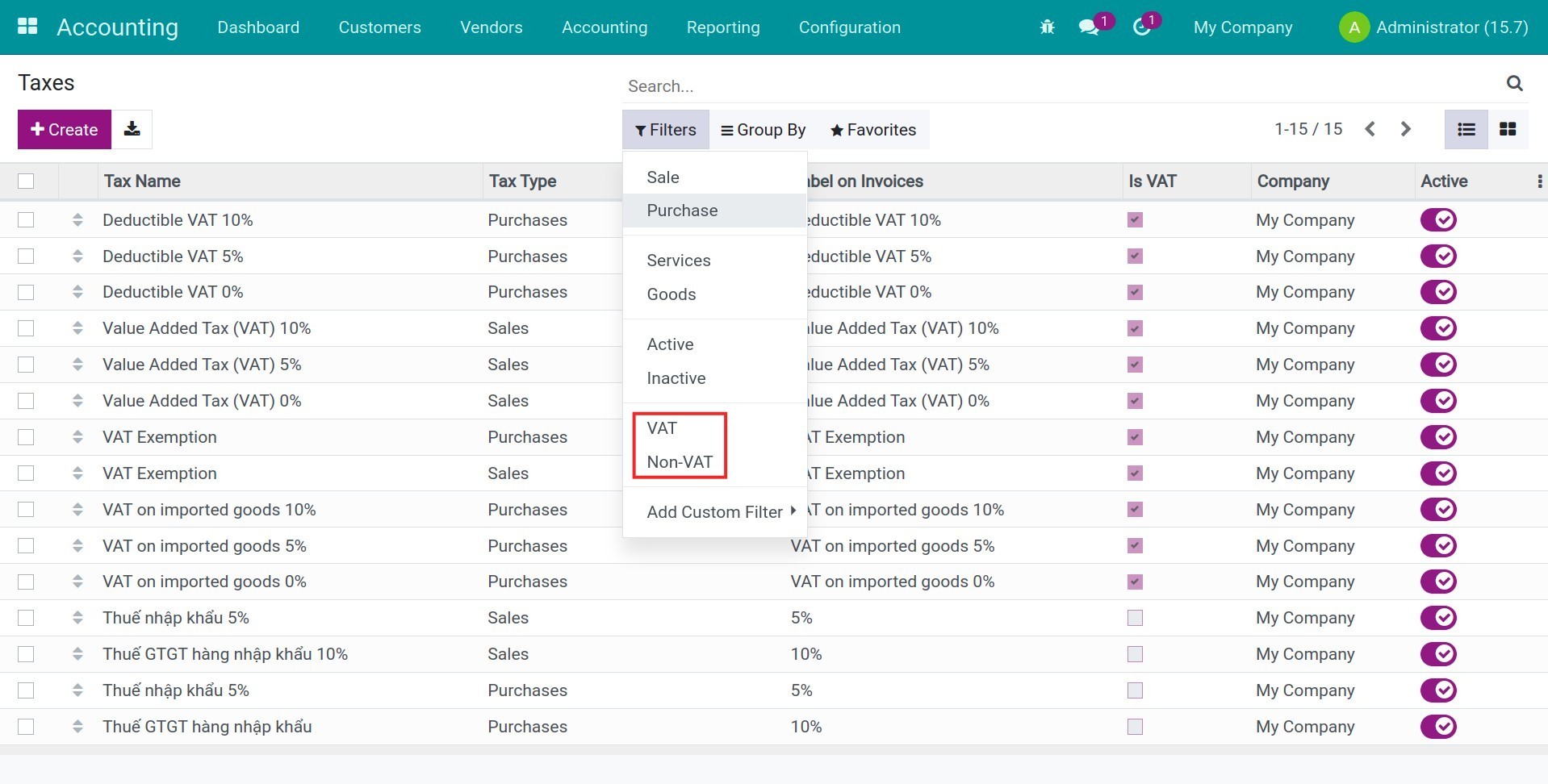Go to next page arrow
The height and width of the screenshot is (784, 1548).
(x=1405, y=129)
